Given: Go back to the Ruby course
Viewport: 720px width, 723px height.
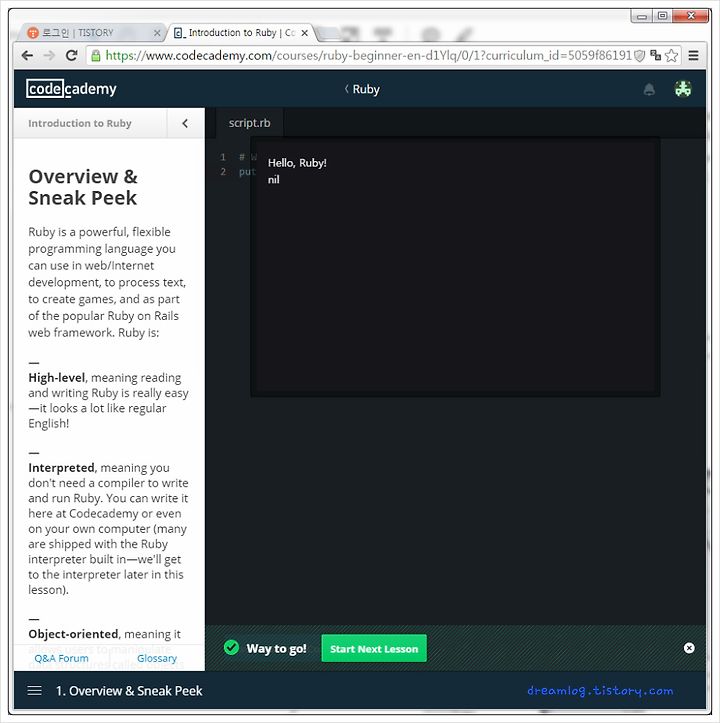Looking at the screenshot, I should pyautogui.click(x=362, y=89).
